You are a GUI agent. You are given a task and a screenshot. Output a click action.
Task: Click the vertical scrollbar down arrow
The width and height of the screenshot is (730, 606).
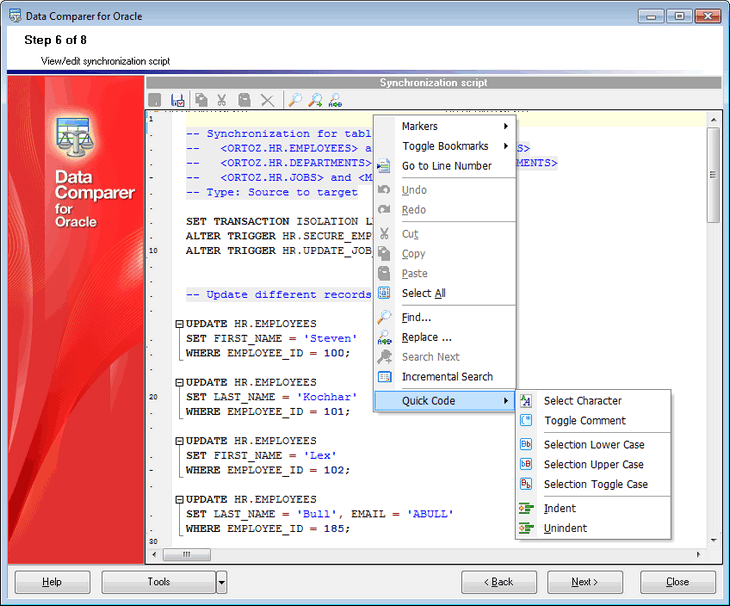point(714,540)
